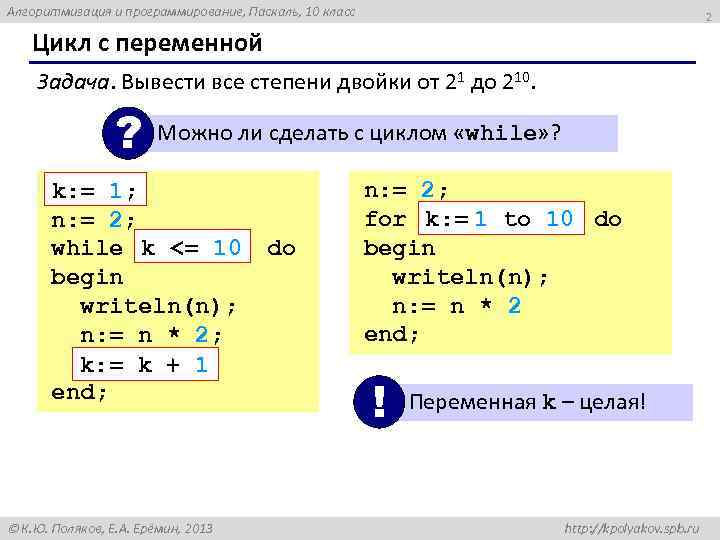This screenshot has height=540, width=720.
Task: Click the 'Задача. Вывести все степени двойки' line
Action: tap(286, 82)
